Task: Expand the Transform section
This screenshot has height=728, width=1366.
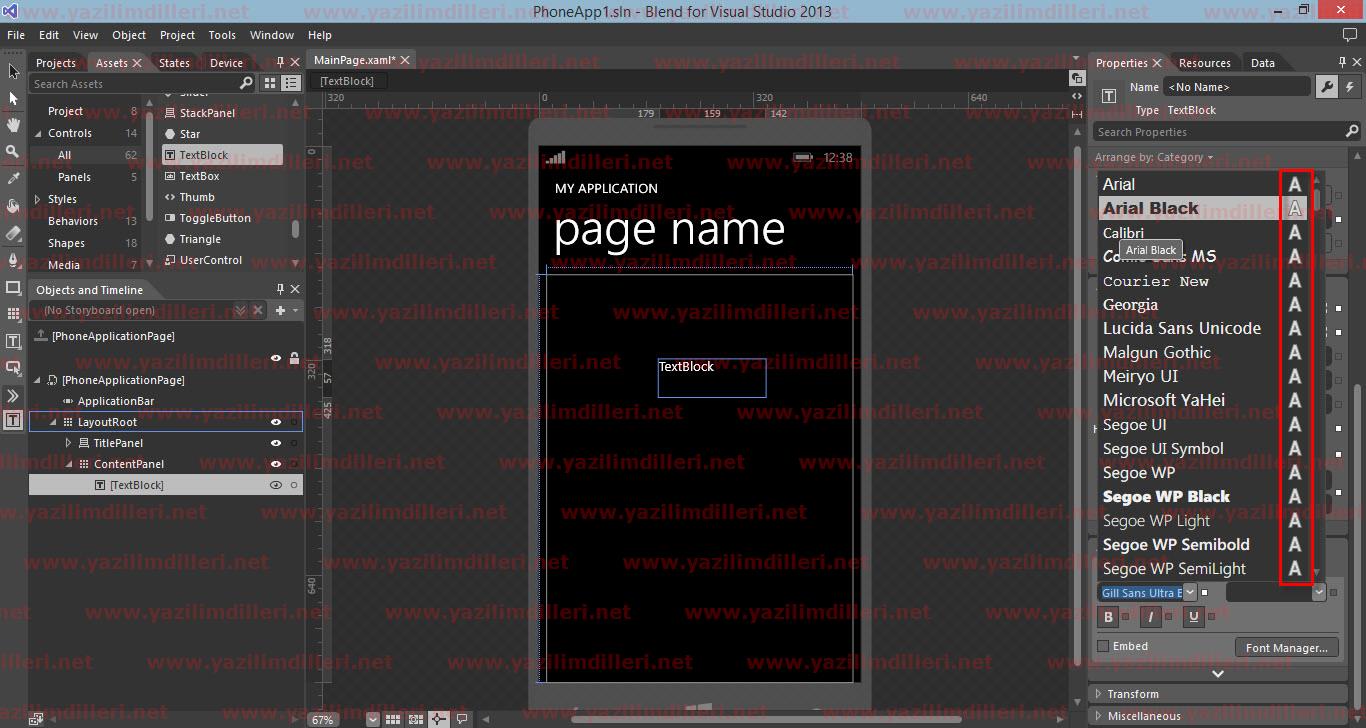Action: tap(1099, 694)
